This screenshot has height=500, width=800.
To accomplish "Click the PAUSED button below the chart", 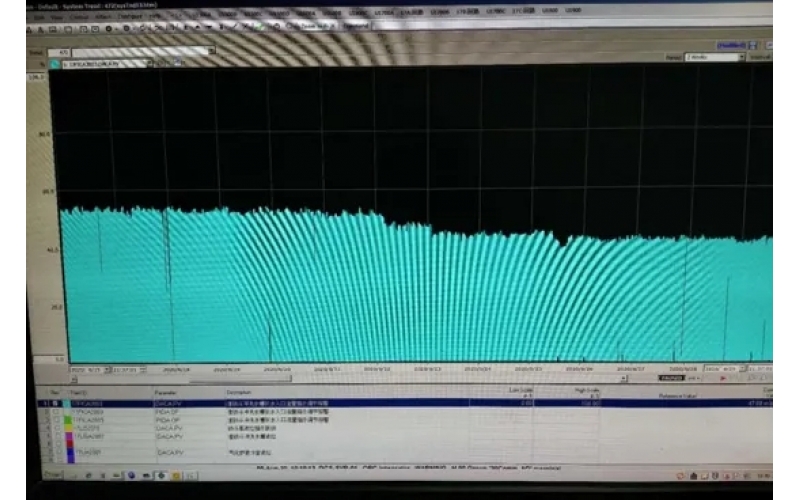I will 670,378.
